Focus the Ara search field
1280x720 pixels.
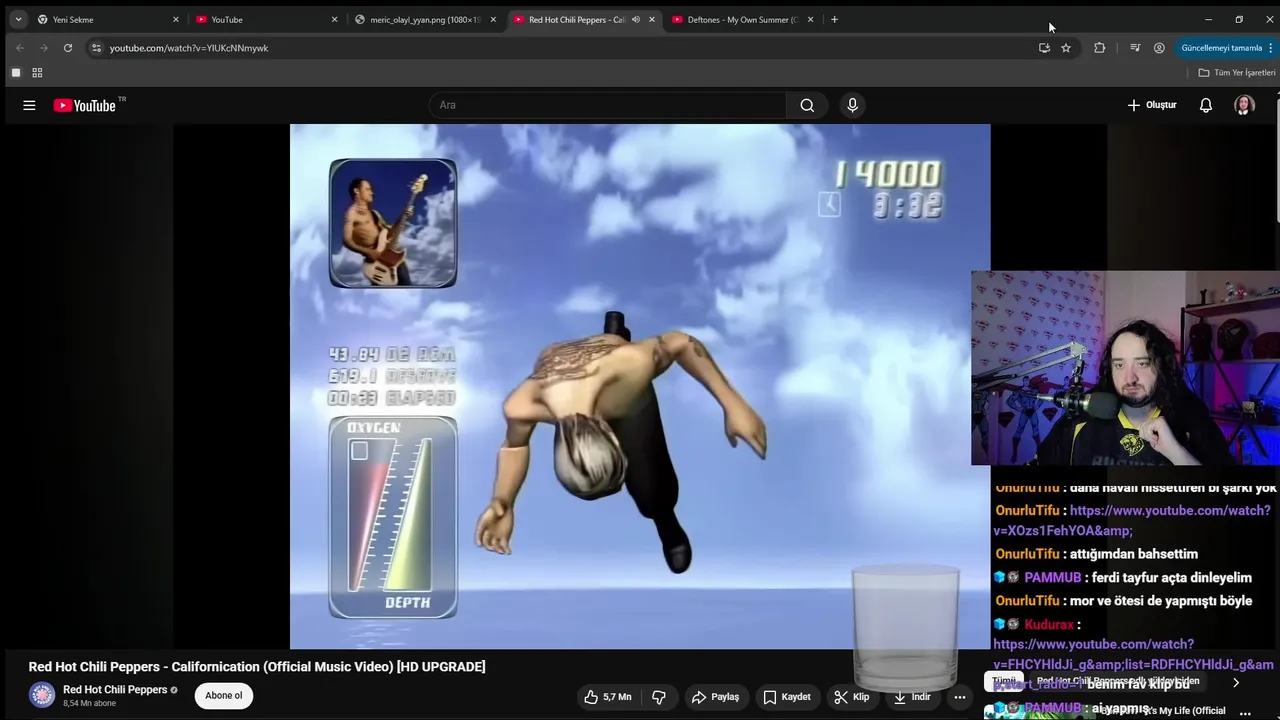(x=608, y=105)
